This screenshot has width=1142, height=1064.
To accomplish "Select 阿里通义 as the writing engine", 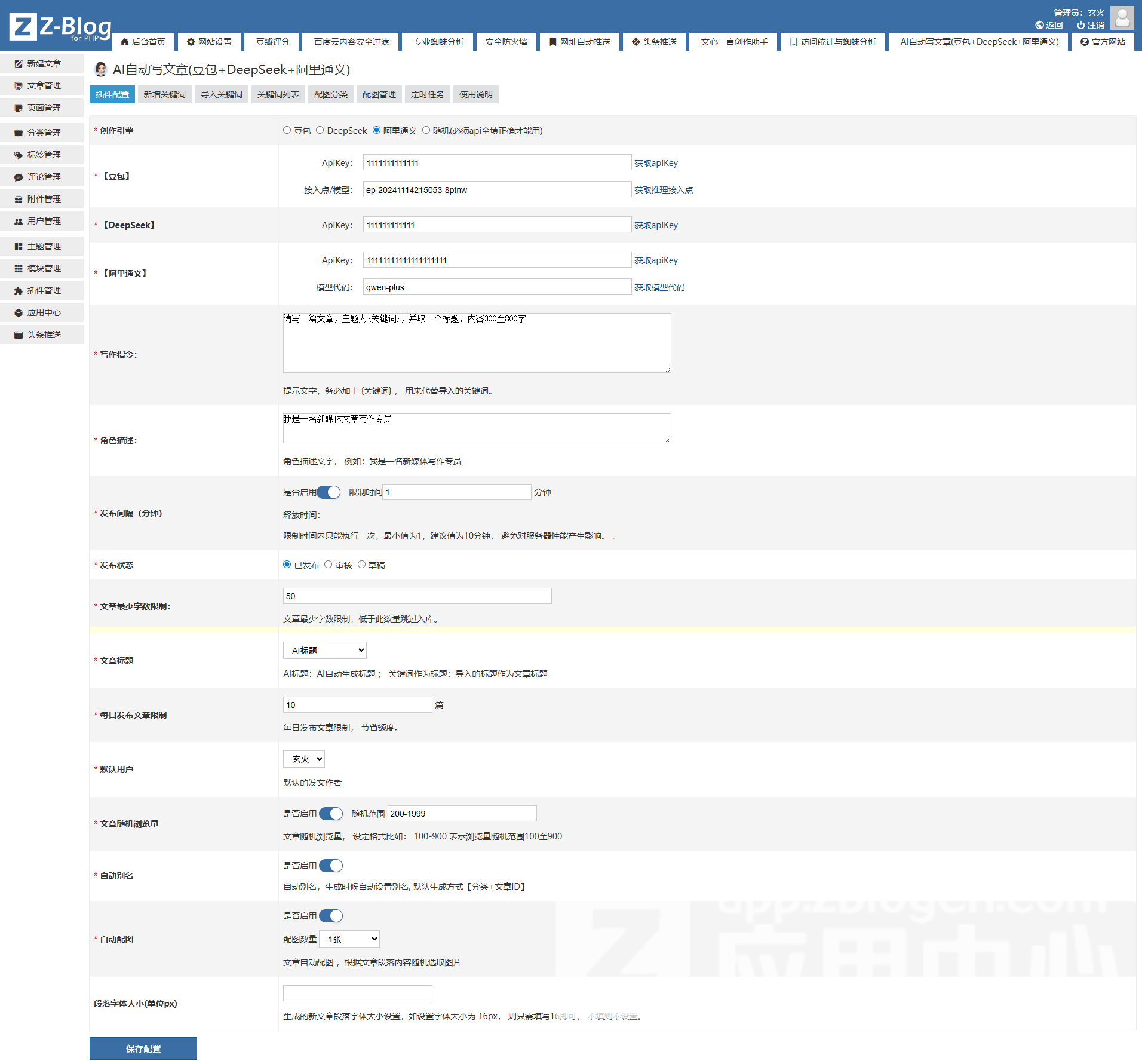I will pos(376,130).
